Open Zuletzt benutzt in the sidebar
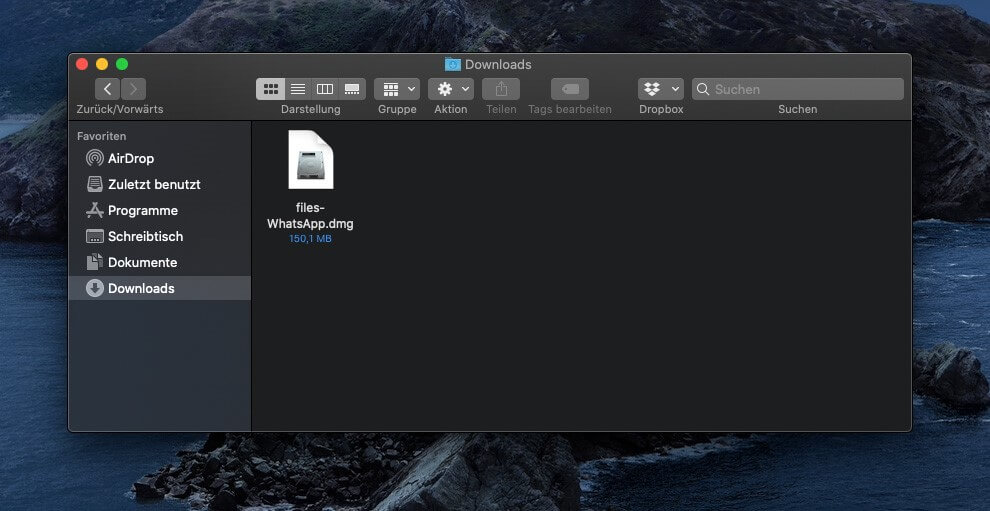This screenshot has width=990, height=511. pyautogui.click(x=159, y=184)
